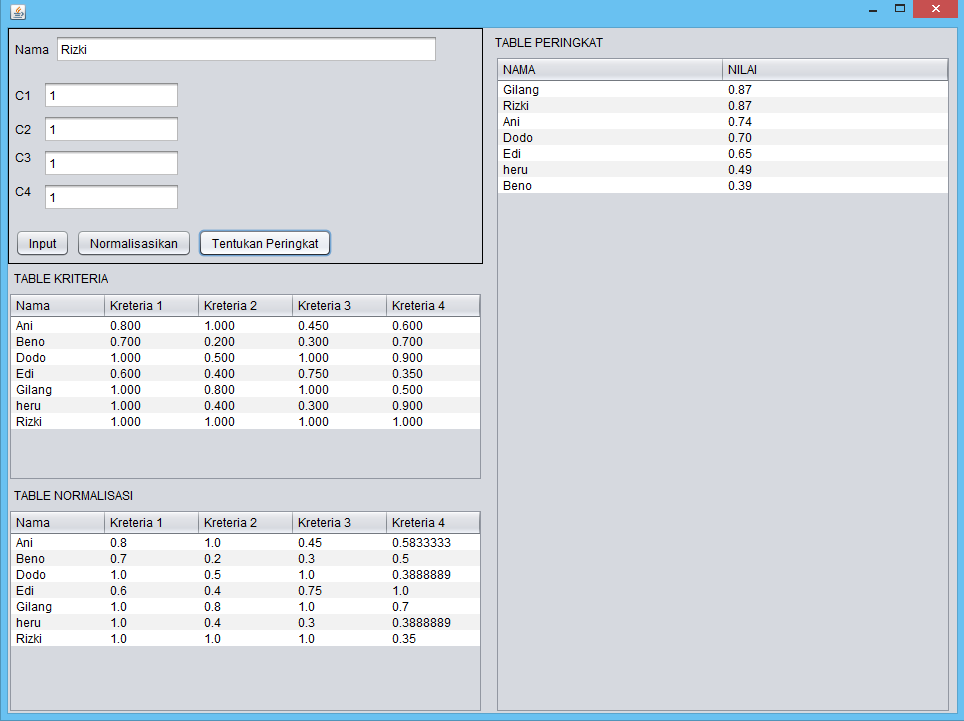This screenshot has height=721, width=964.
Task: Select the Ani name cell in Table Normalisasi
Action: tap(58, 543)
